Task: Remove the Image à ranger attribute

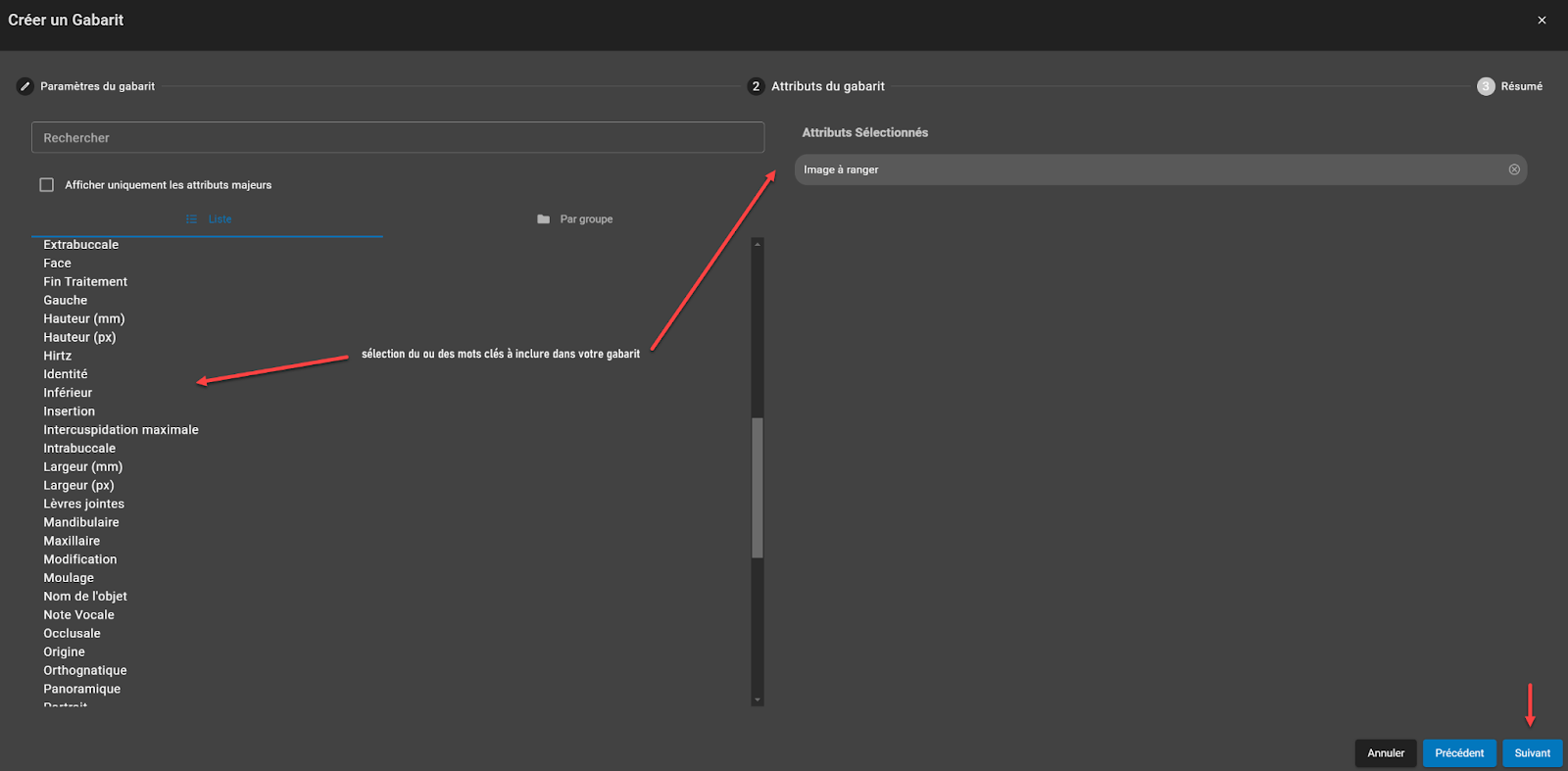Action: pyautogui.click(x=1514, y=169)
